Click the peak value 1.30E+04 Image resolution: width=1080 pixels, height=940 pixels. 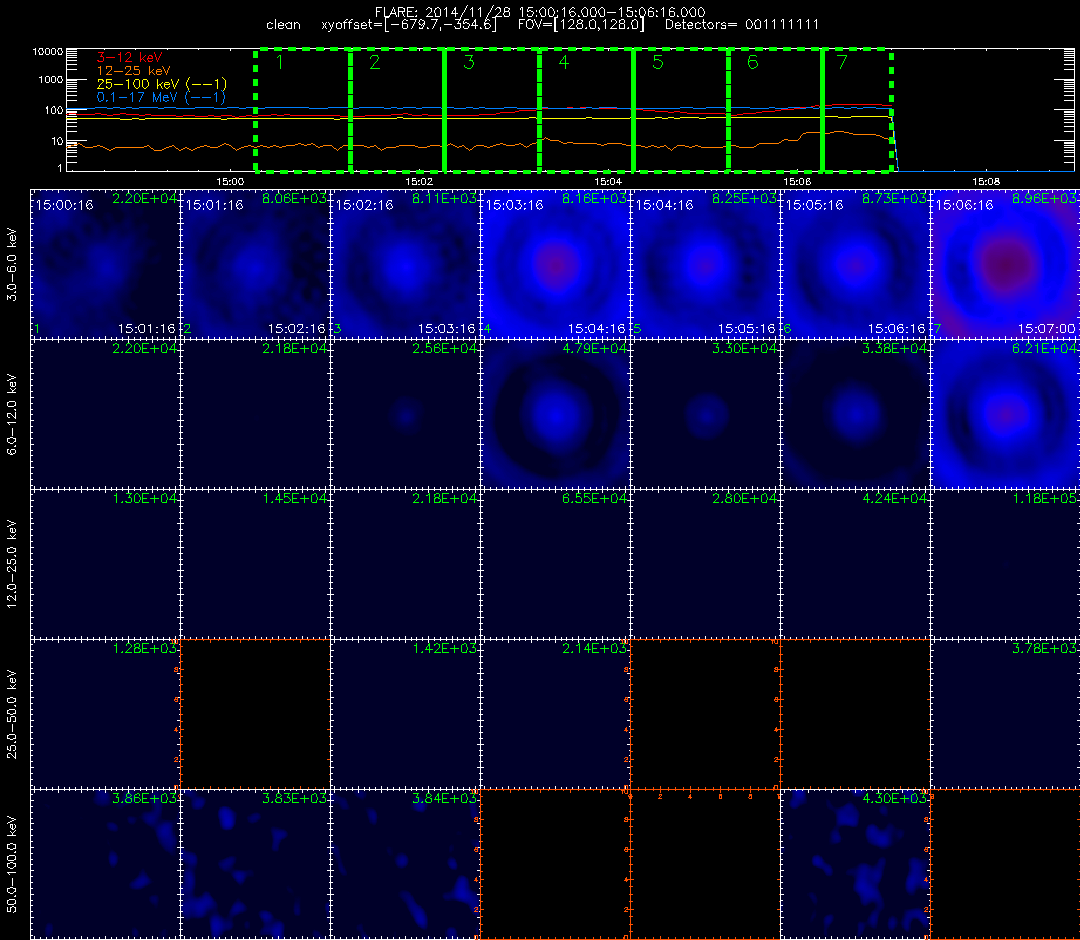coord(145,499)
